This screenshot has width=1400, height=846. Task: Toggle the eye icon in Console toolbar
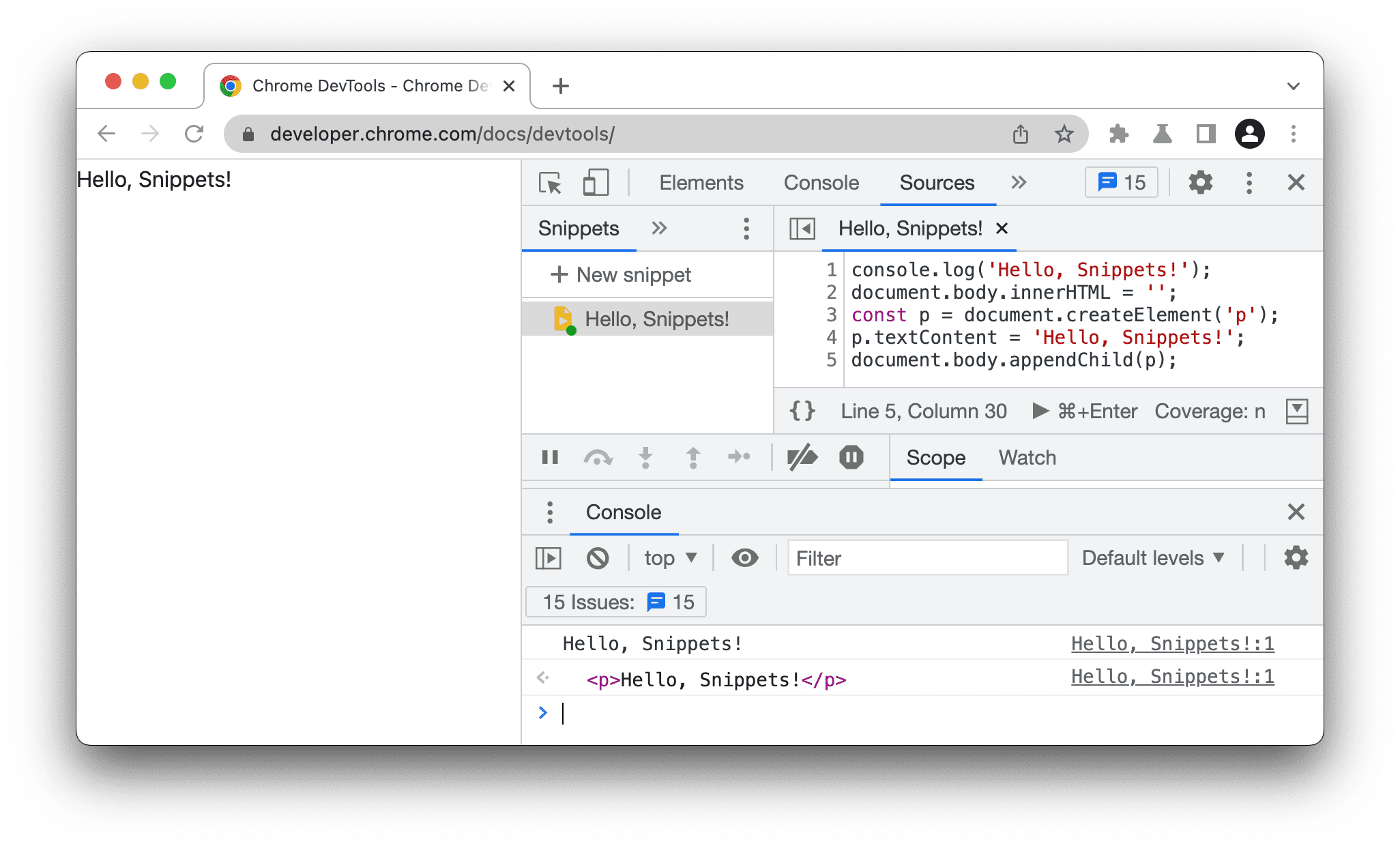(745, 558)
